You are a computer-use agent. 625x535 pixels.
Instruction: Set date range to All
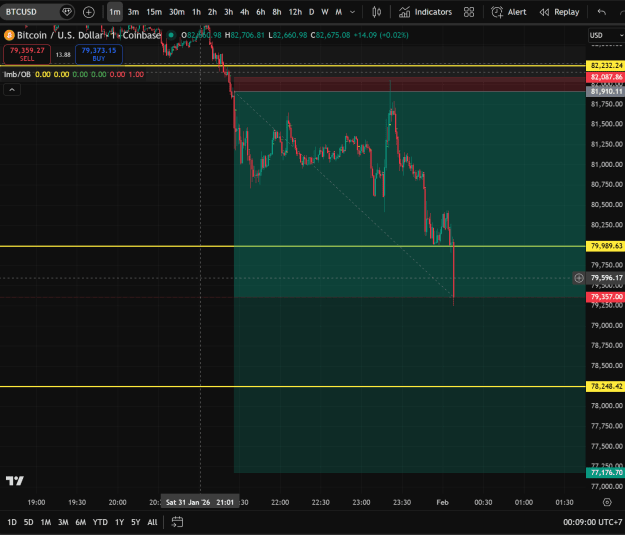click(x=152, y=522)
